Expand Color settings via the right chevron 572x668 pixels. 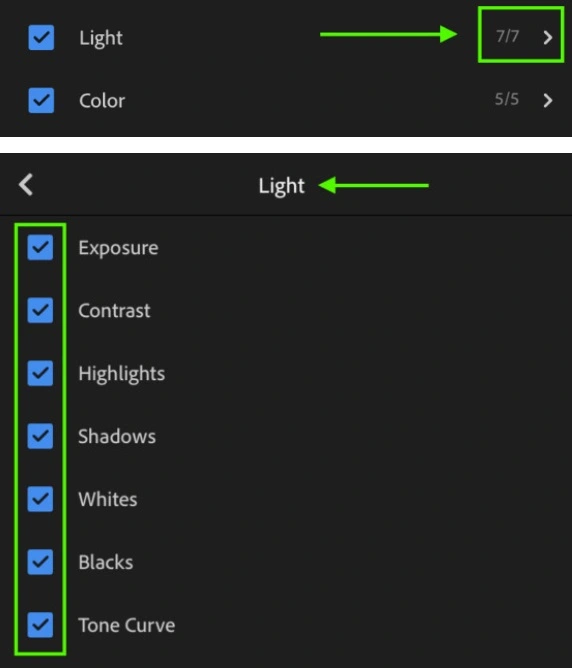548,100
